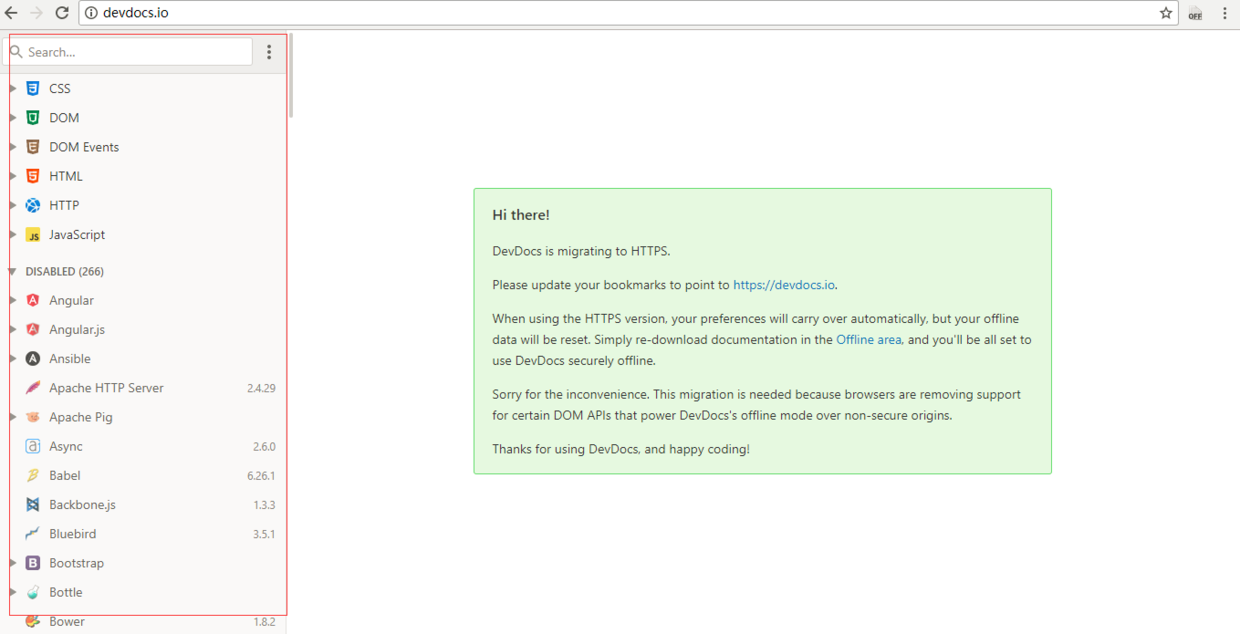Image resolution: width=1240 pixels, height=634 pixels.
Task: Focus the docs Search field
Action: [128, 52]
